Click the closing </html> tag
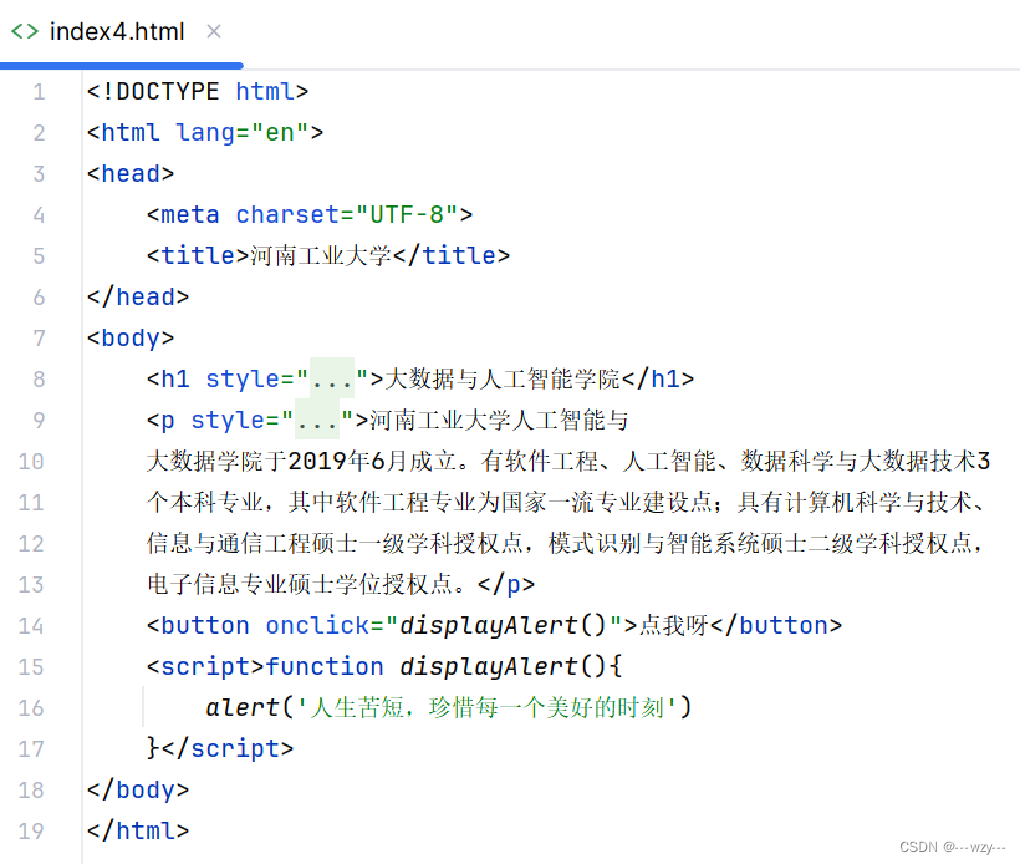Image resolution: width=1021 pixels, height=864 pixels. click(138, 831)
